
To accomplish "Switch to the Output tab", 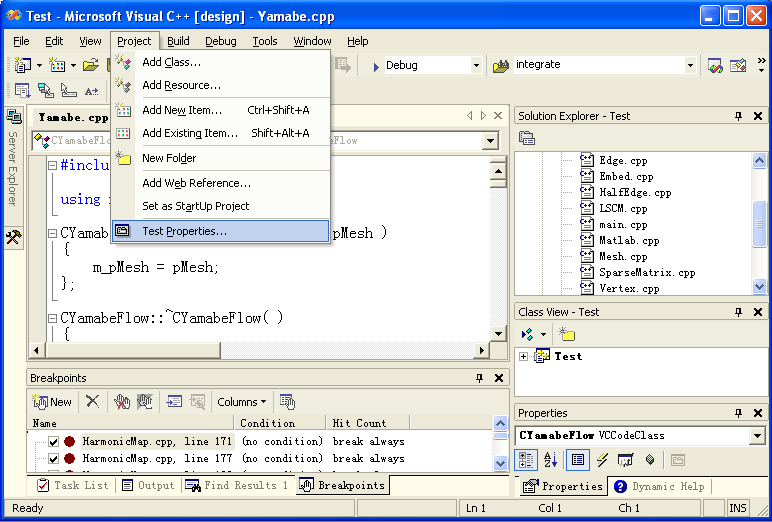I will point(148,485).
